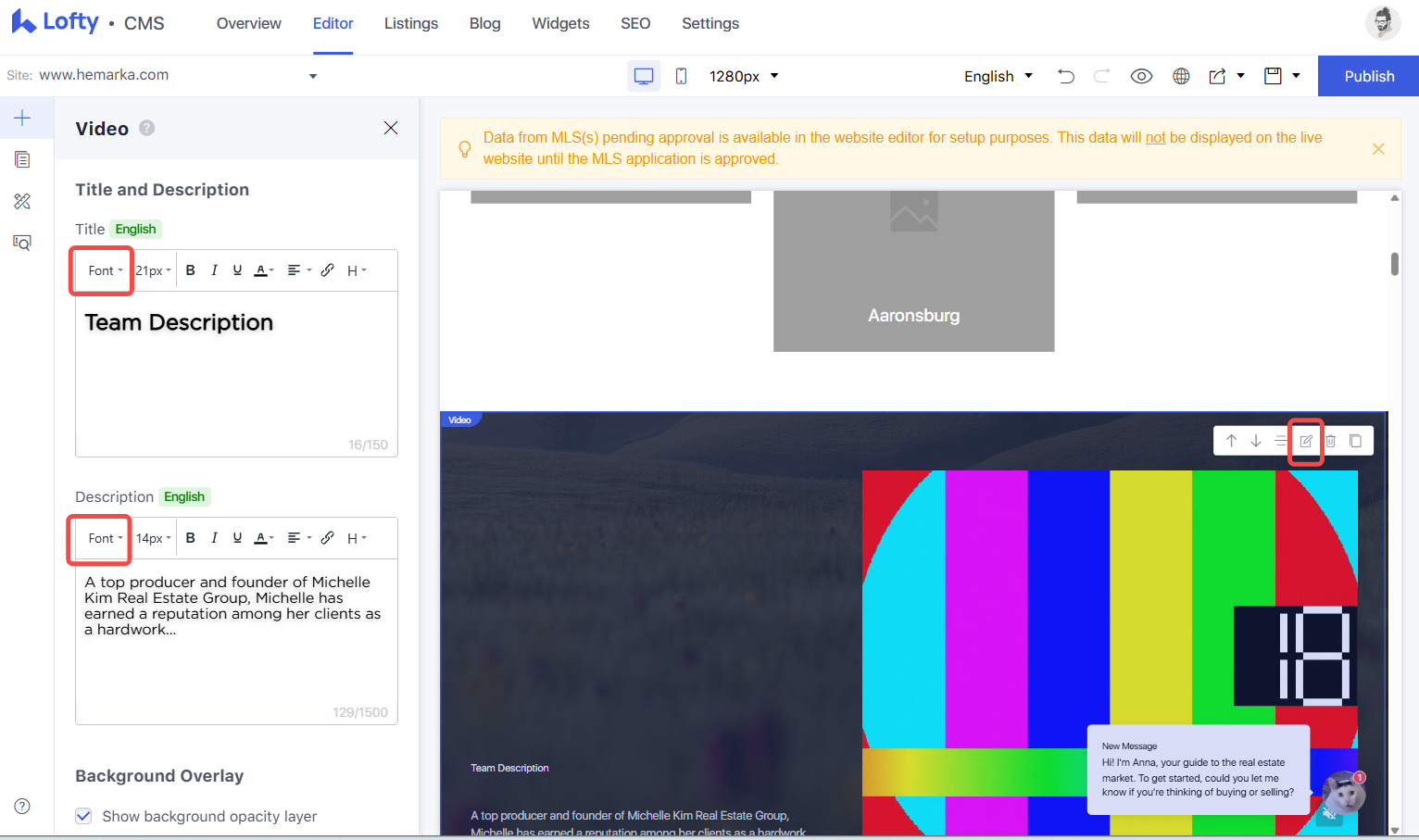The image size is (1419, 840).
Task: Open the Add element plus sidebar icon
Action: tap(22, 118)
